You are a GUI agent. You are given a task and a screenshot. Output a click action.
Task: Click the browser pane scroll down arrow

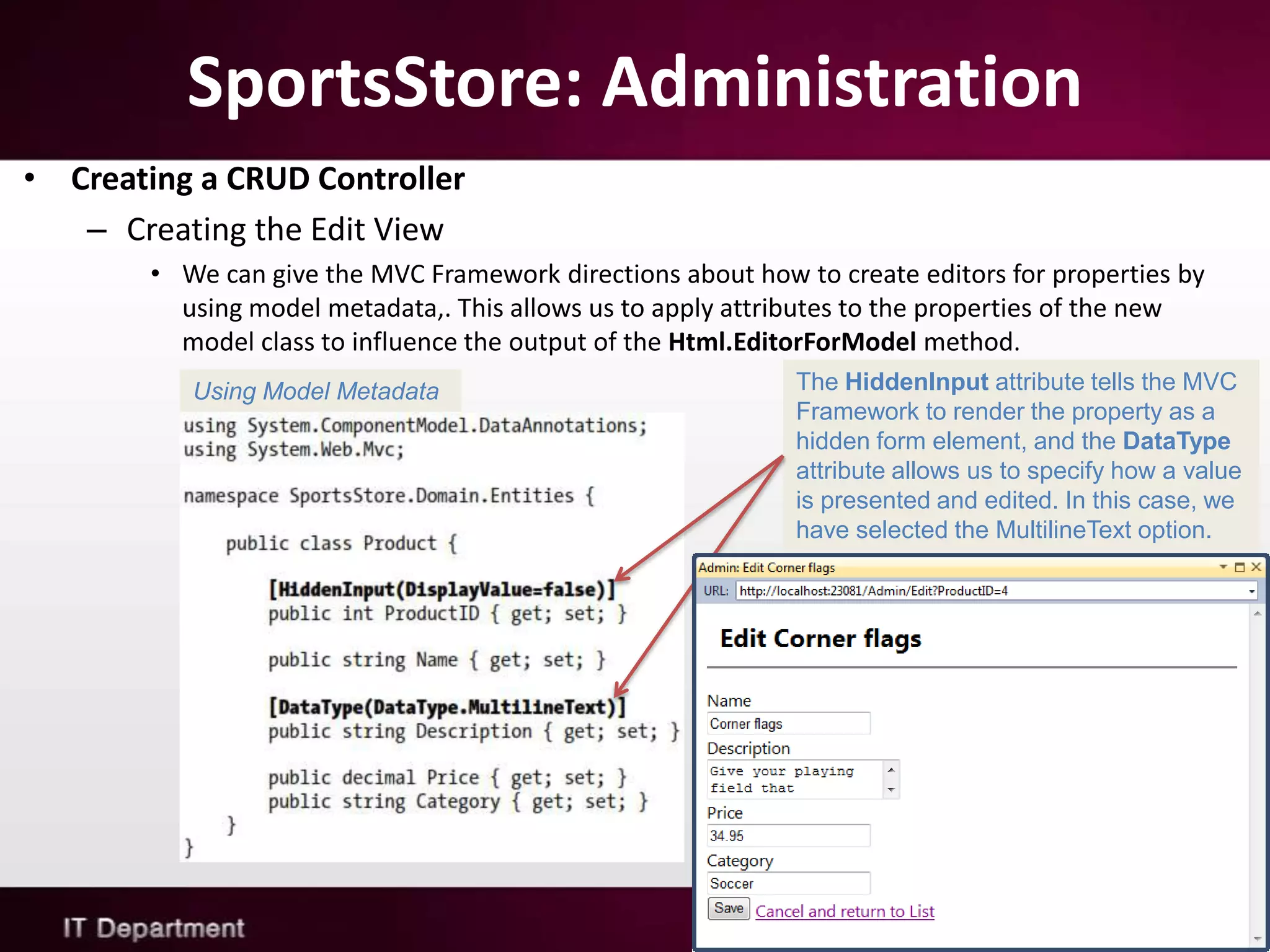coord(1258,939)
